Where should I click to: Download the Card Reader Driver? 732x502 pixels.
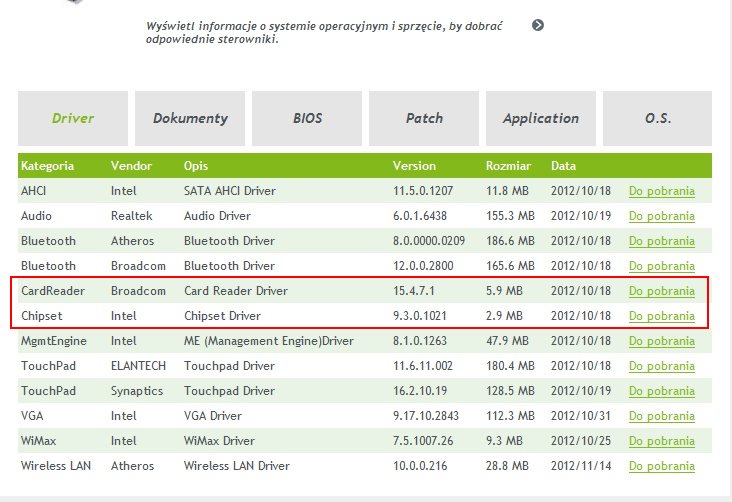coord(662,291)
